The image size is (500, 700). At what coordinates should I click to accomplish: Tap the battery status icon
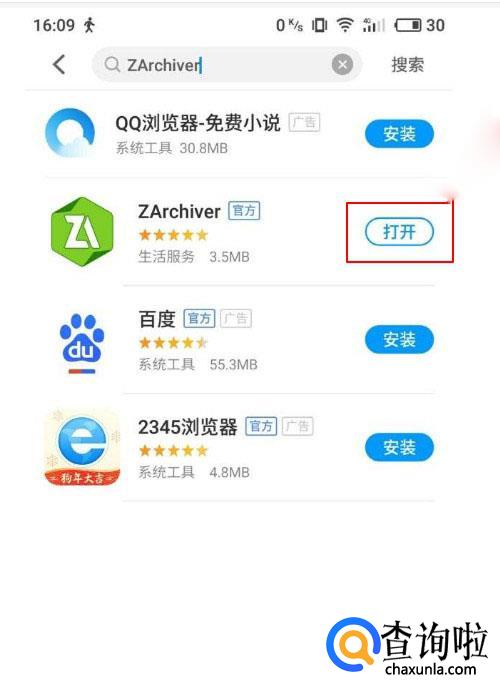coord(408,25)
